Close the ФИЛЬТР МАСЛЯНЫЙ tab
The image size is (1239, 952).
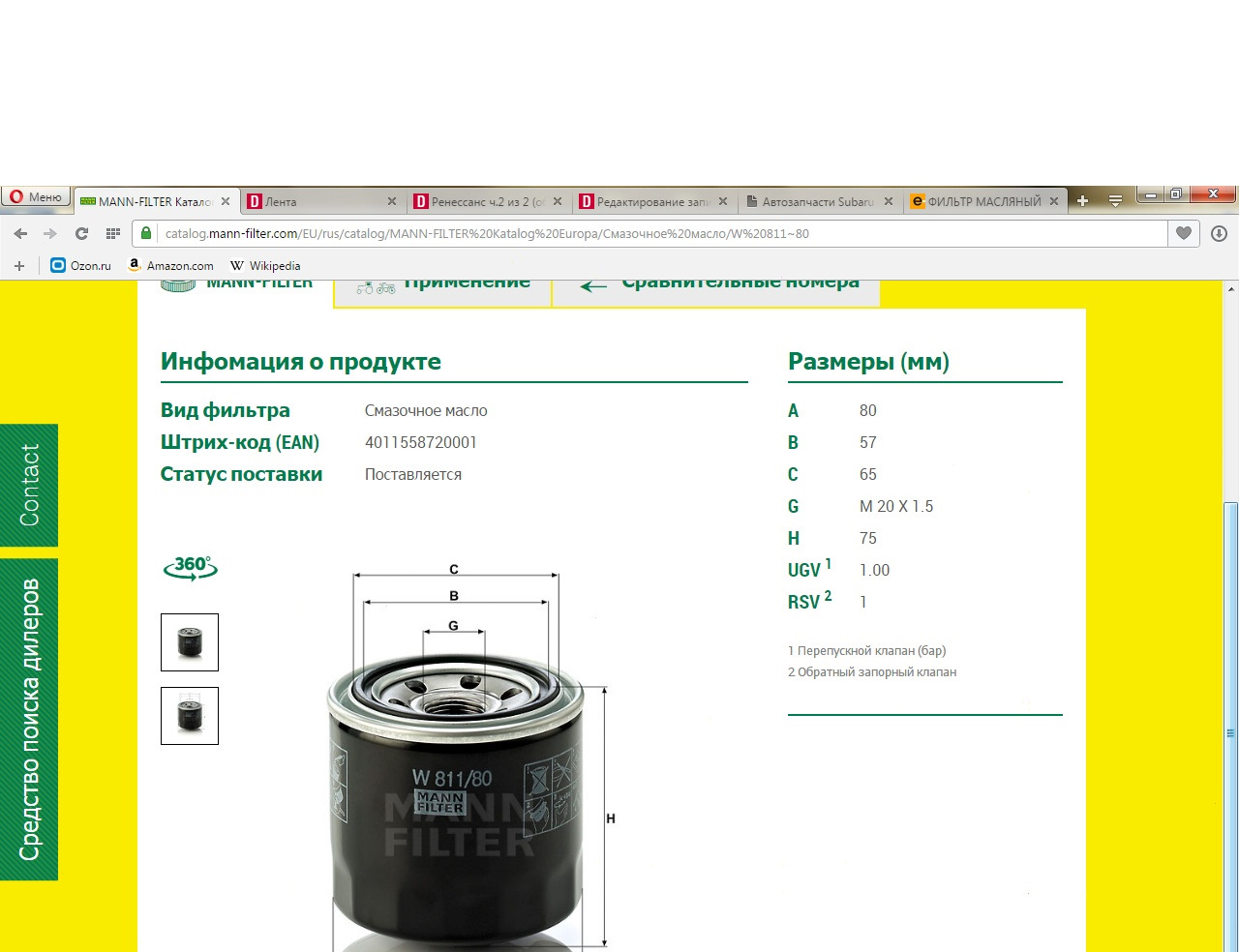tap(1054, 201)
